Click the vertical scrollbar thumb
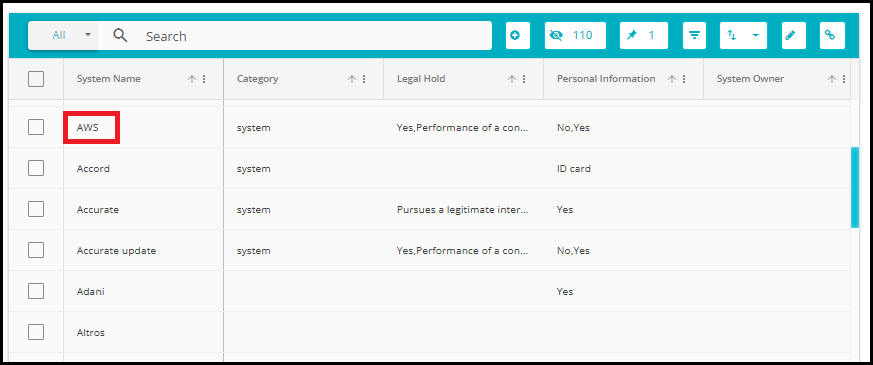The image size is (873, 365). point(855,188)
